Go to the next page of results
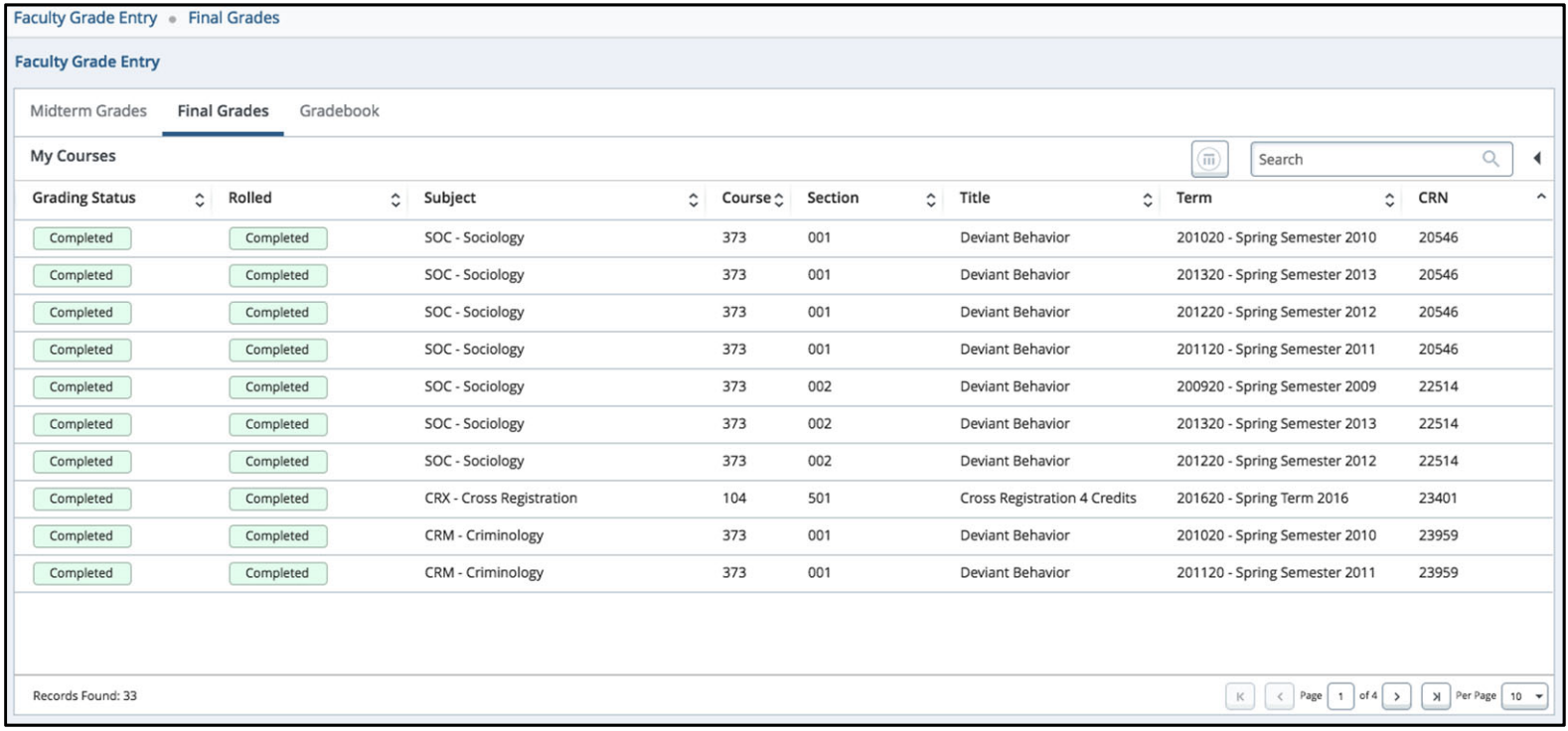The height and width of the screenshot is (731, 1568). coord(1396,696)
